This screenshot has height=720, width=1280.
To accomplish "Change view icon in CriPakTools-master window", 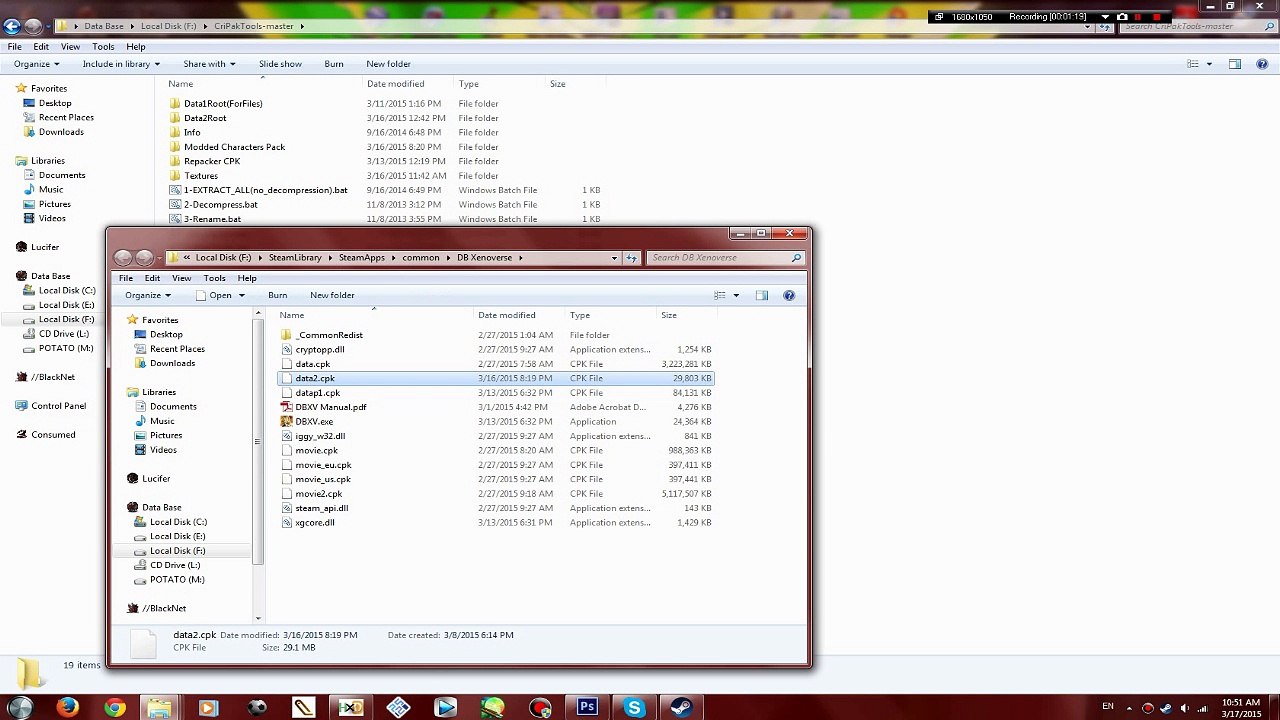I will point(1192,64).
